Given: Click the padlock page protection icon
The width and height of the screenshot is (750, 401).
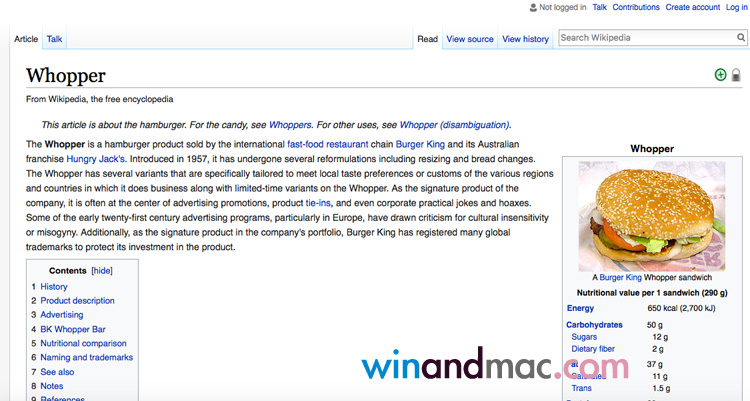Looking at the screenshot, I should [x=736, y=75].
